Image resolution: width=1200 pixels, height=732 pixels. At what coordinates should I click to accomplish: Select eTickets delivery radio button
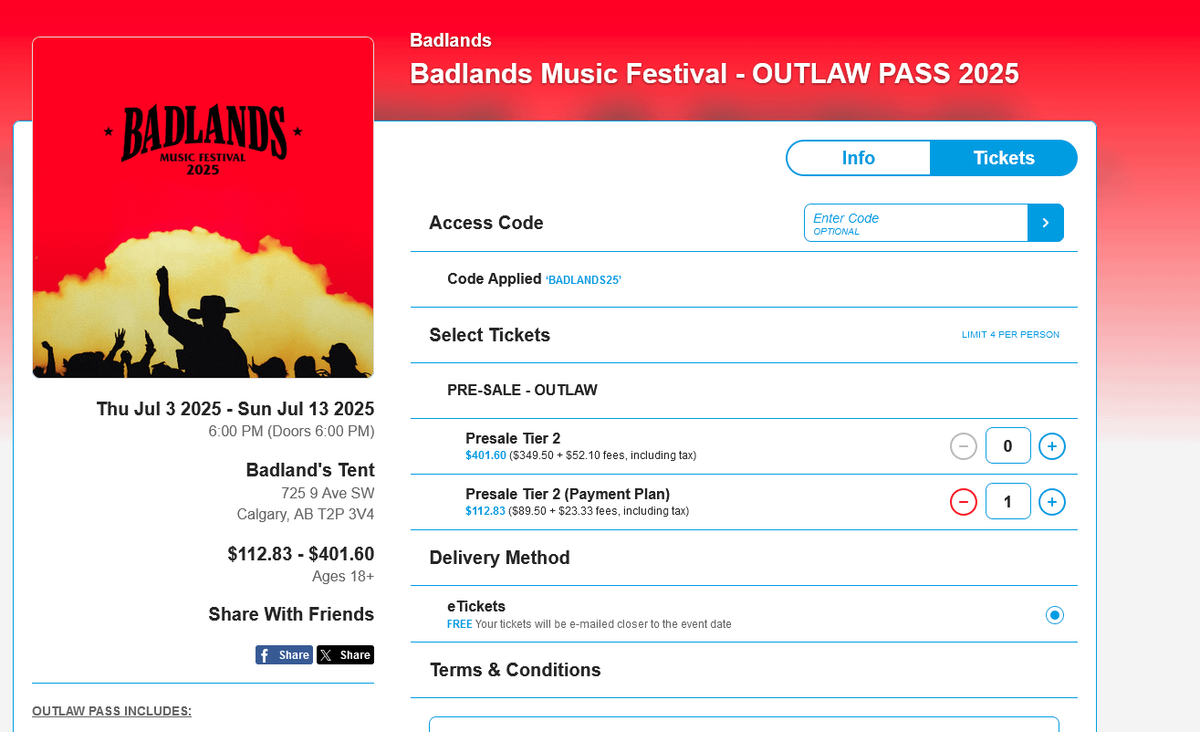(x=1054, y=615)
